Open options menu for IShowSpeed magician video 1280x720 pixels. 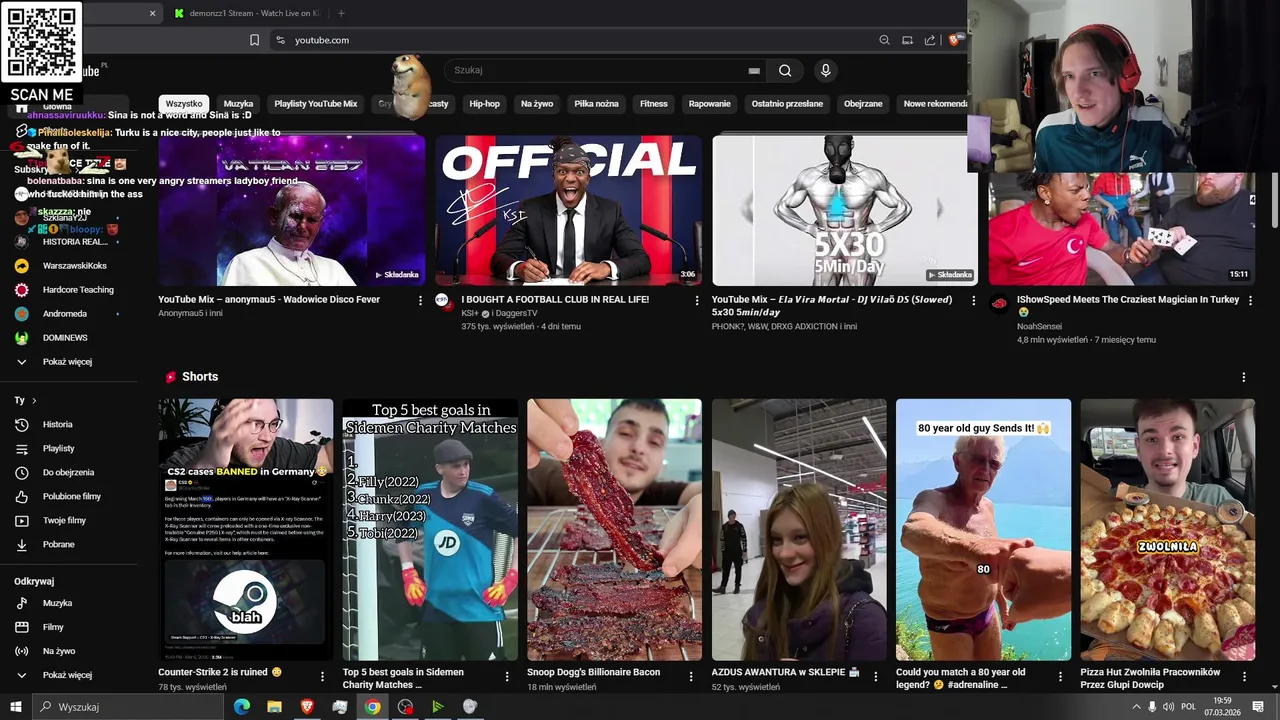point(1250,300)
